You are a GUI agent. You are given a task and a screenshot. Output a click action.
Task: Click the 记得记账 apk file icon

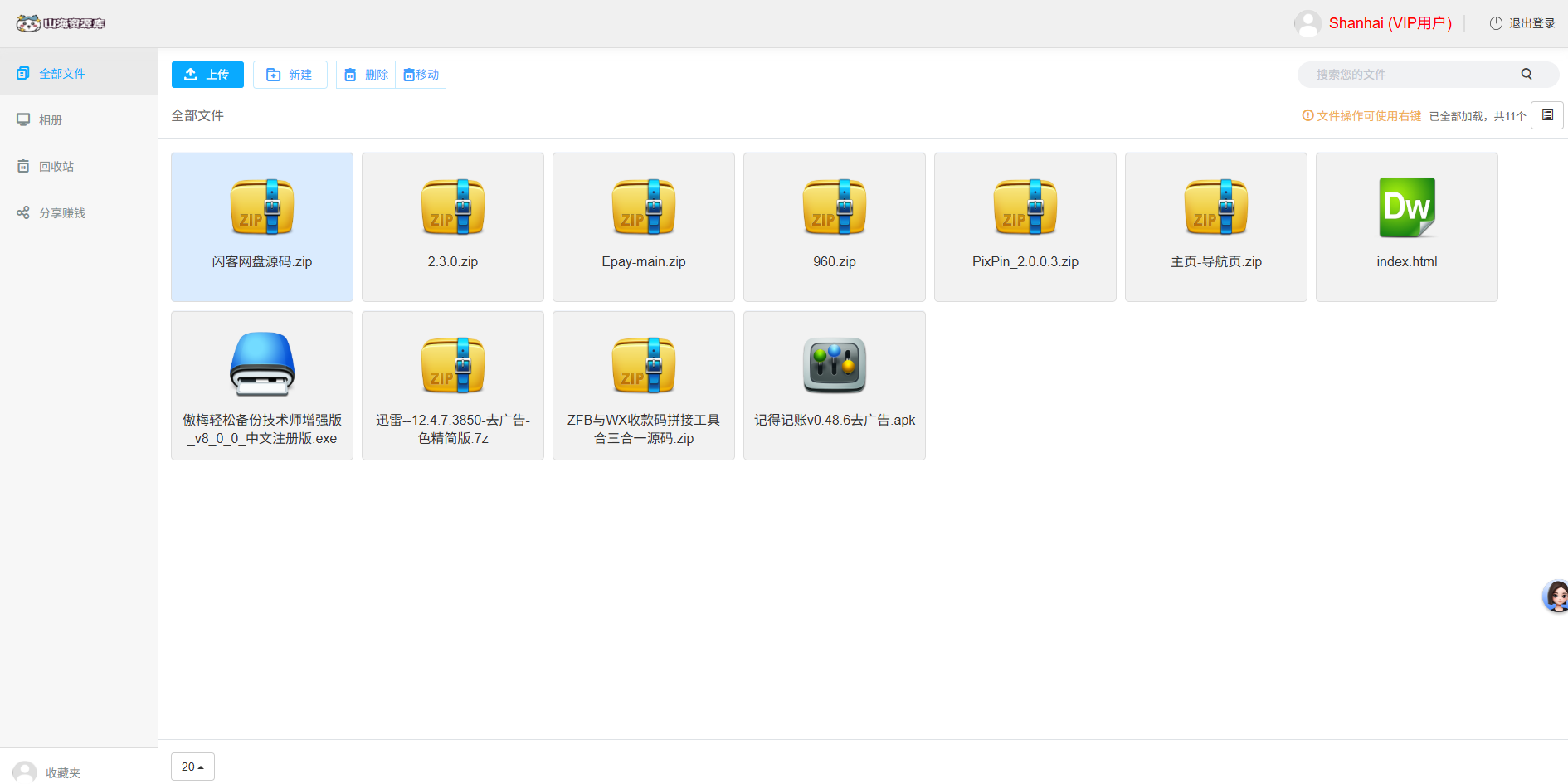click(x=834, y=366)
